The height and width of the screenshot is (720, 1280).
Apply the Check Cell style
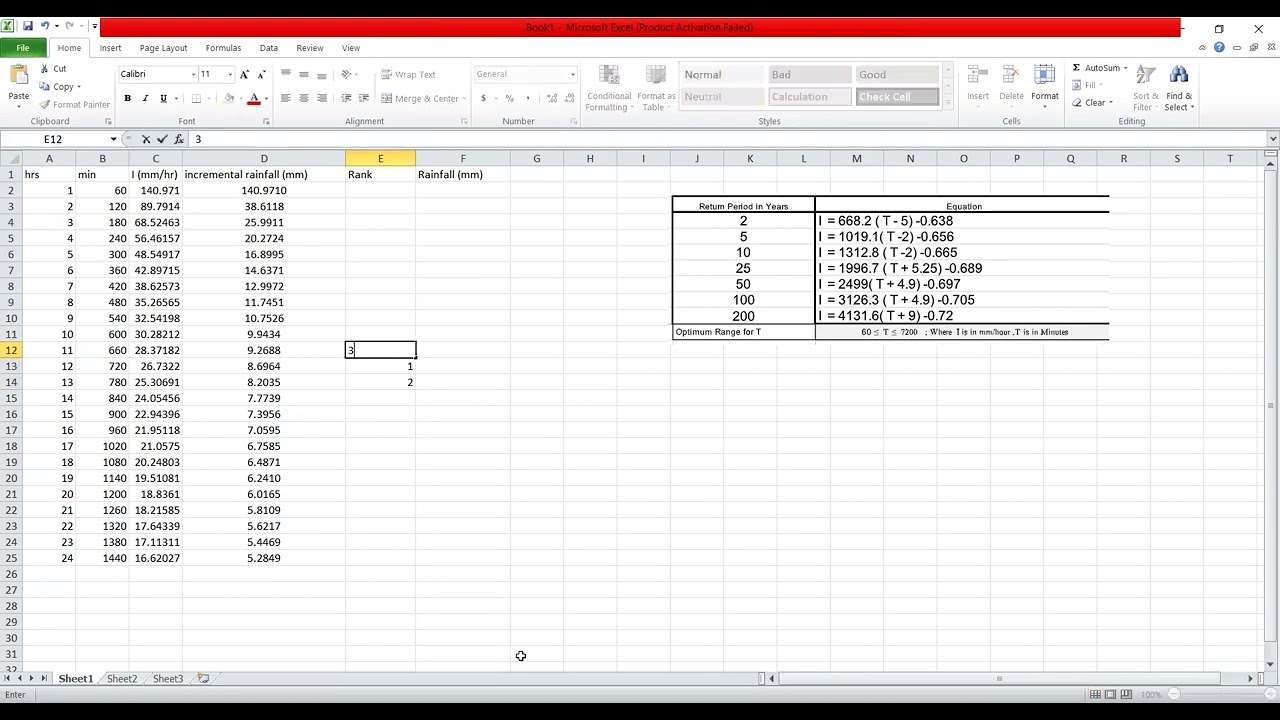point(896,97)
